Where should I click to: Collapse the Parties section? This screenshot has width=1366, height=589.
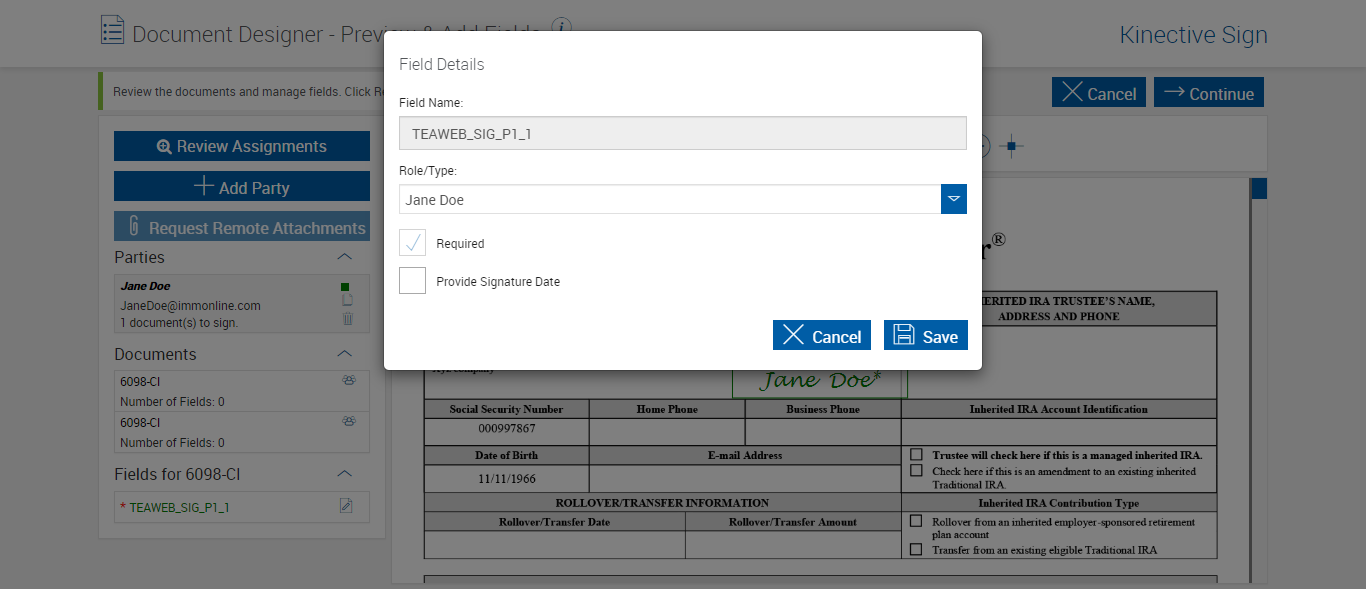pyautogui.click(x=344, y=257)
